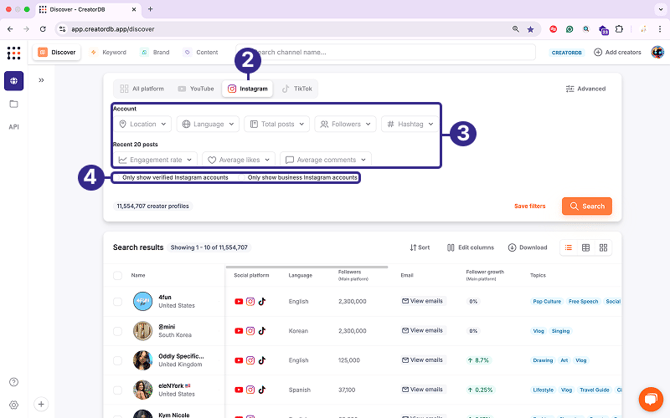Open the Location dropdown filter
670x418 pixels.
(143, 124)
